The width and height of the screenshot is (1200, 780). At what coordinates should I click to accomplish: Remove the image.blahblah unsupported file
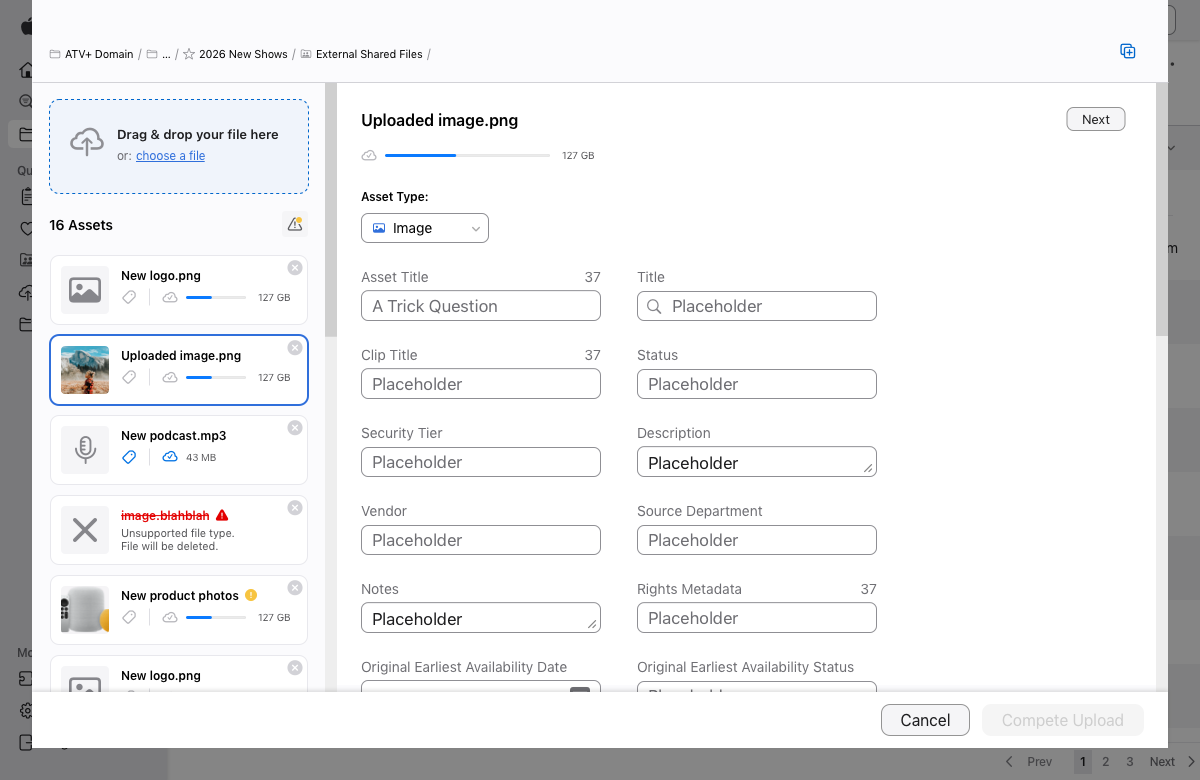pos(294,508)
